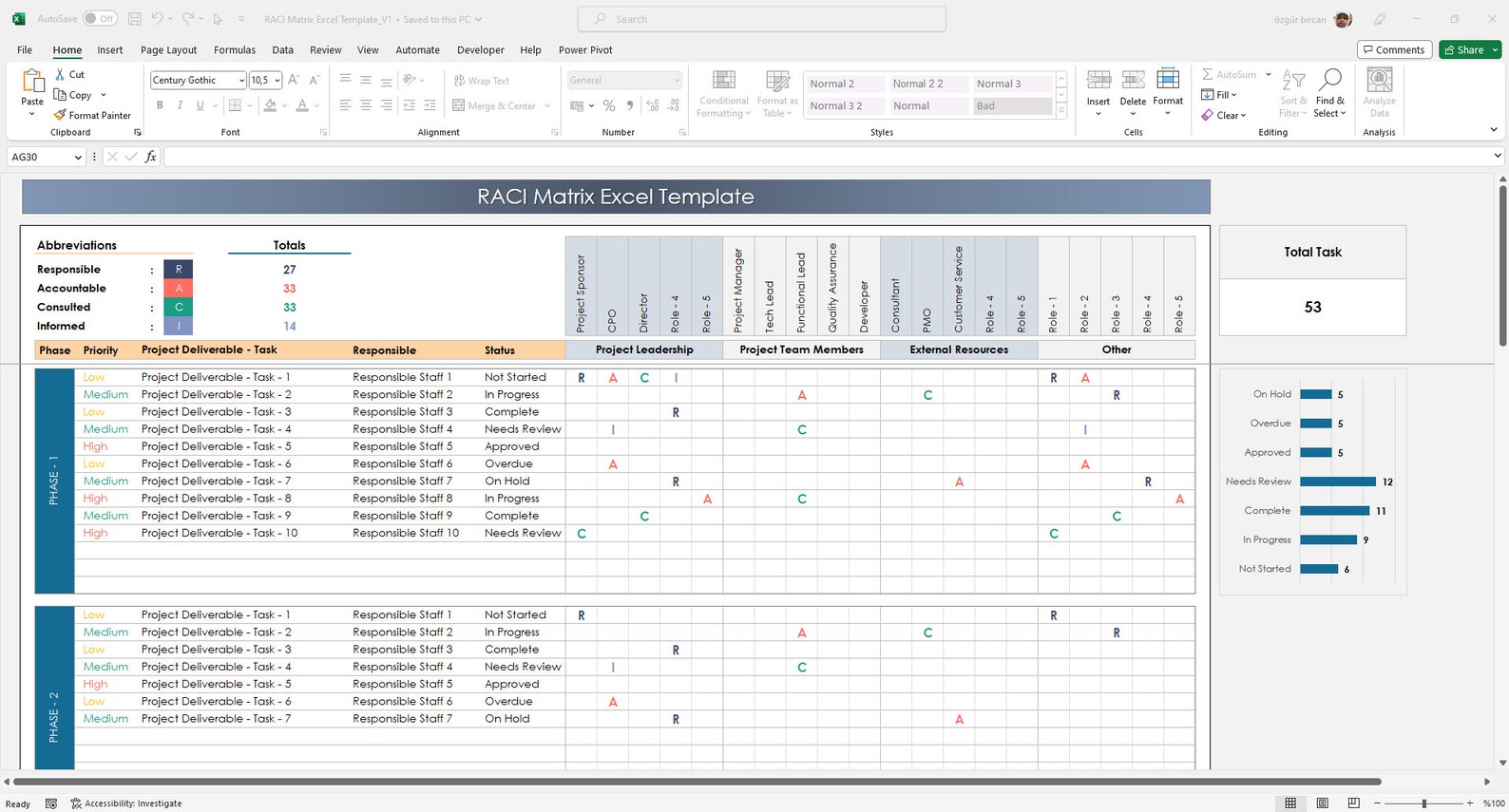Open Conditional Formatting menu
This screenshot has width=1509, height=812.
click(723, 94)
